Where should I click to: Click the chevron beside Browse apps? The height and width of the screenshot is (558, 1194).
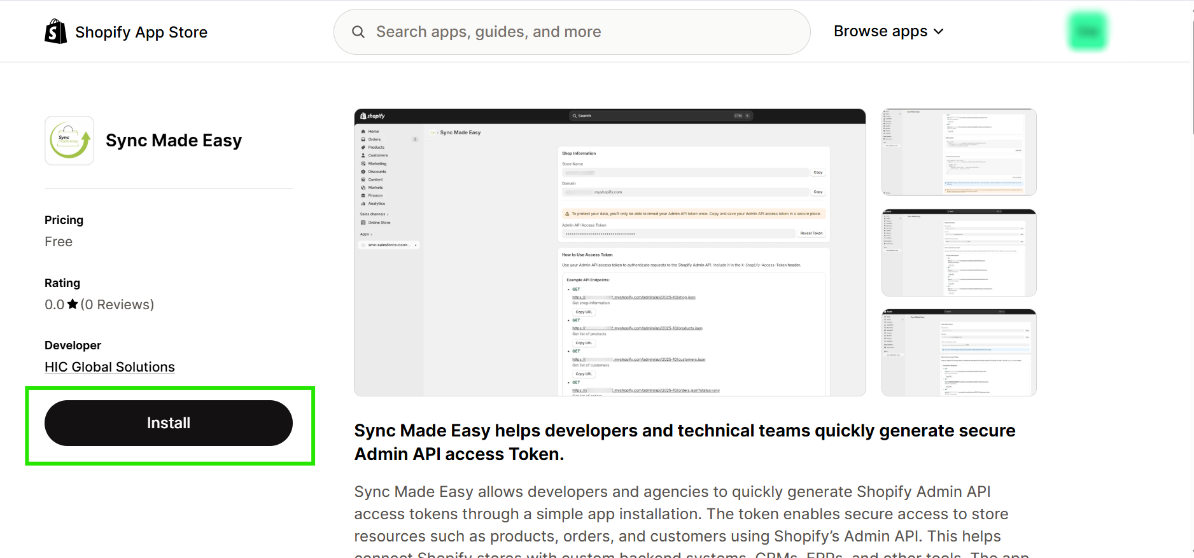click(939, 32)
